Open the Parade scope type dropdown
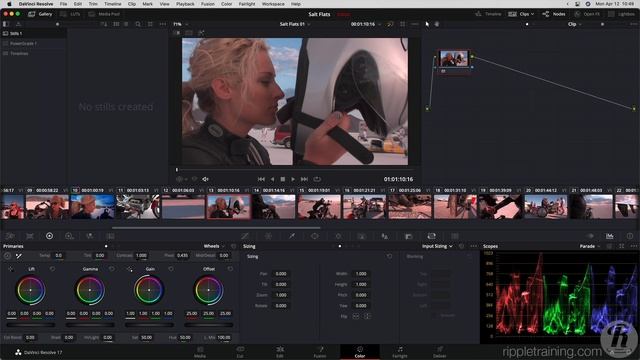 pos(590,246)
